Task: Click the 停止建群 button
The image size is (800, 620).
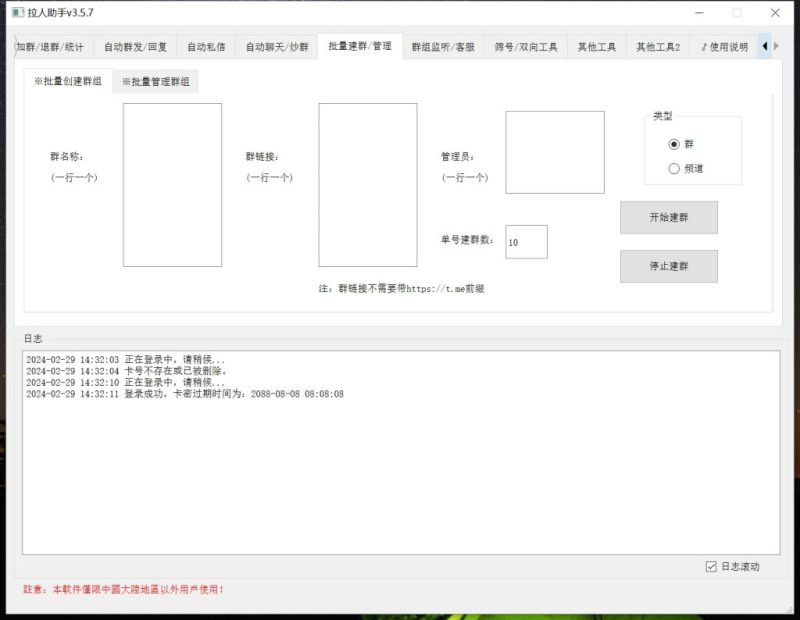Action: pyautogui.click(x=668, y=266)
